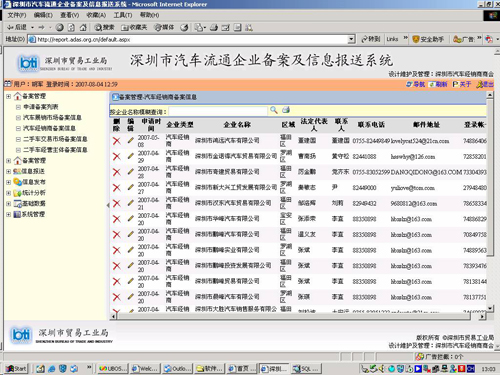The width and height of the screenshot is (500, 375).
Task: Open the IE Favorites (收藏夹) pane
Action: pyautogui.click(x=134, y=28)
